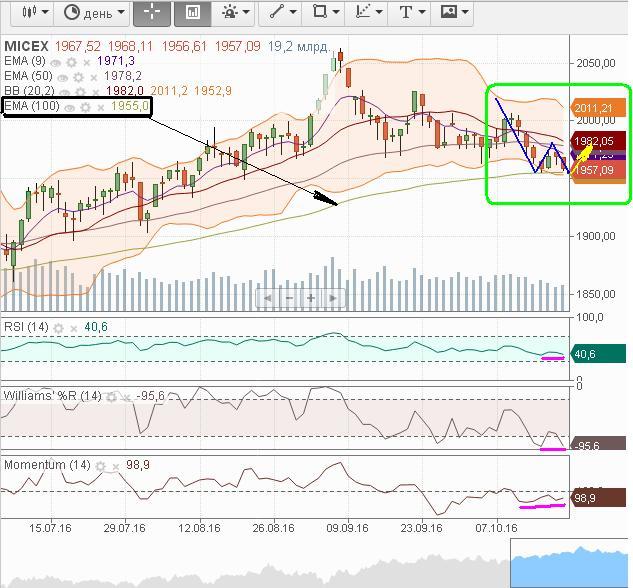Toggle the volume bars panel button
633x588 pixels.
click(x=193, y=13)
